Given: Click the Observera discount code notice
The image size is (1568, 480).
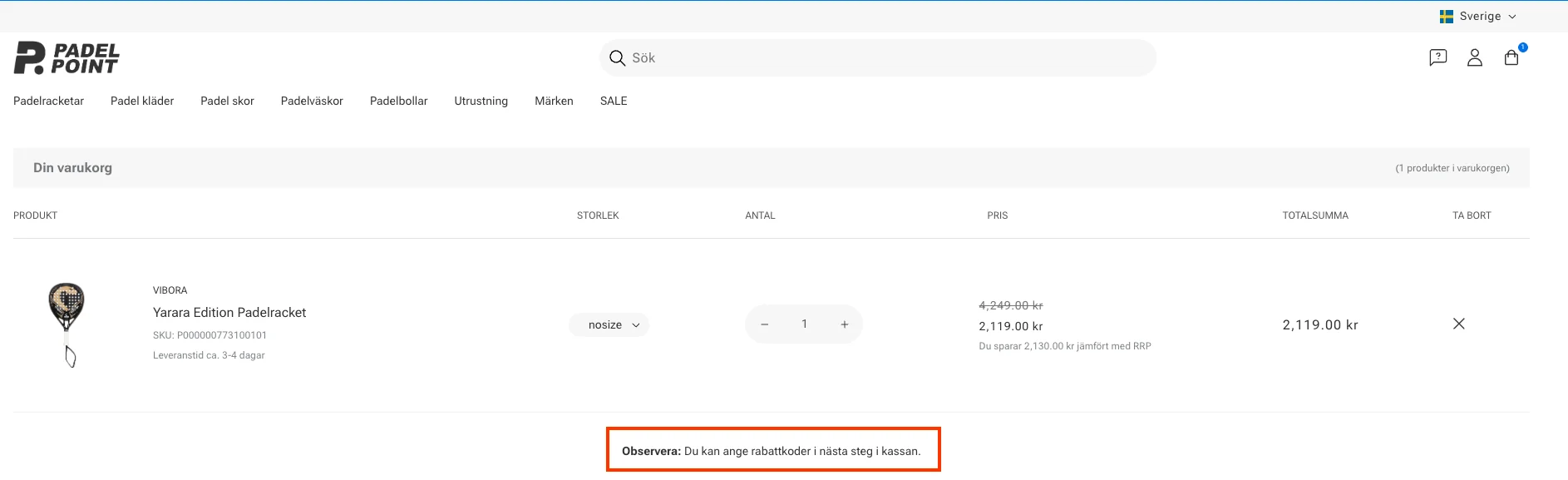Looking at the screenshot, I should [x=772, y=451].
